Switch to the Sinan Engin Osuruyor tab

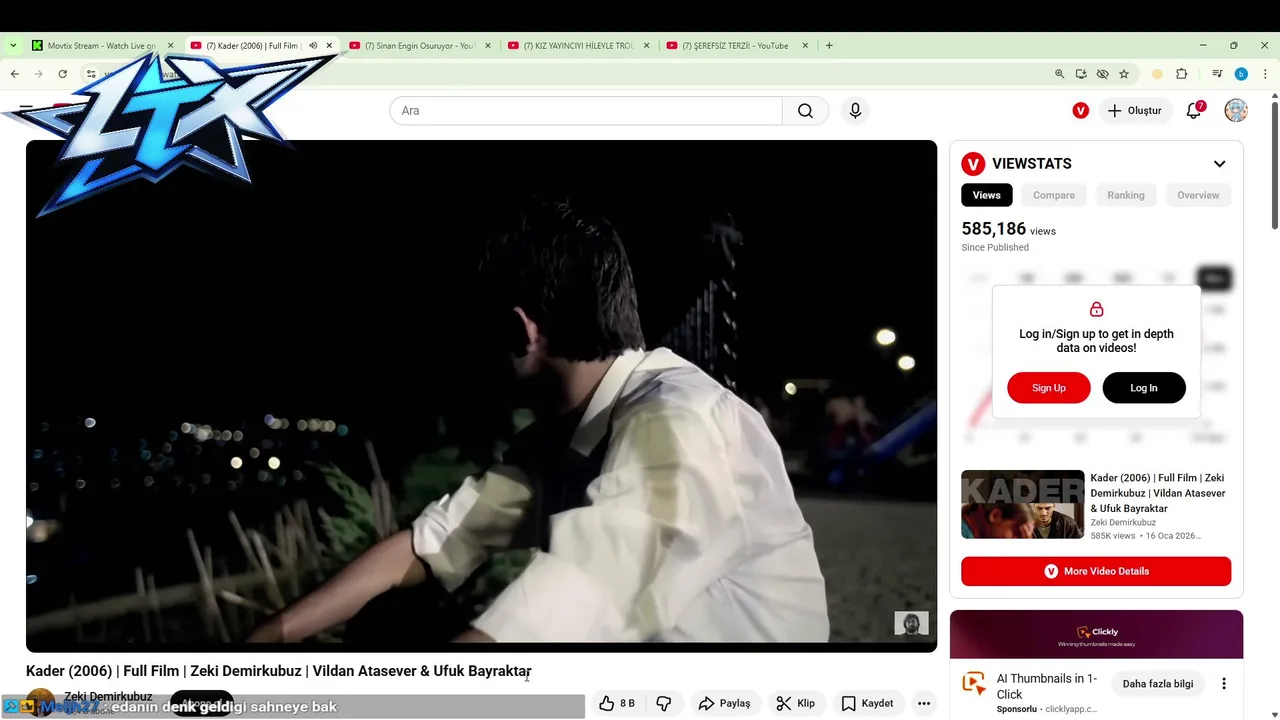419,46
